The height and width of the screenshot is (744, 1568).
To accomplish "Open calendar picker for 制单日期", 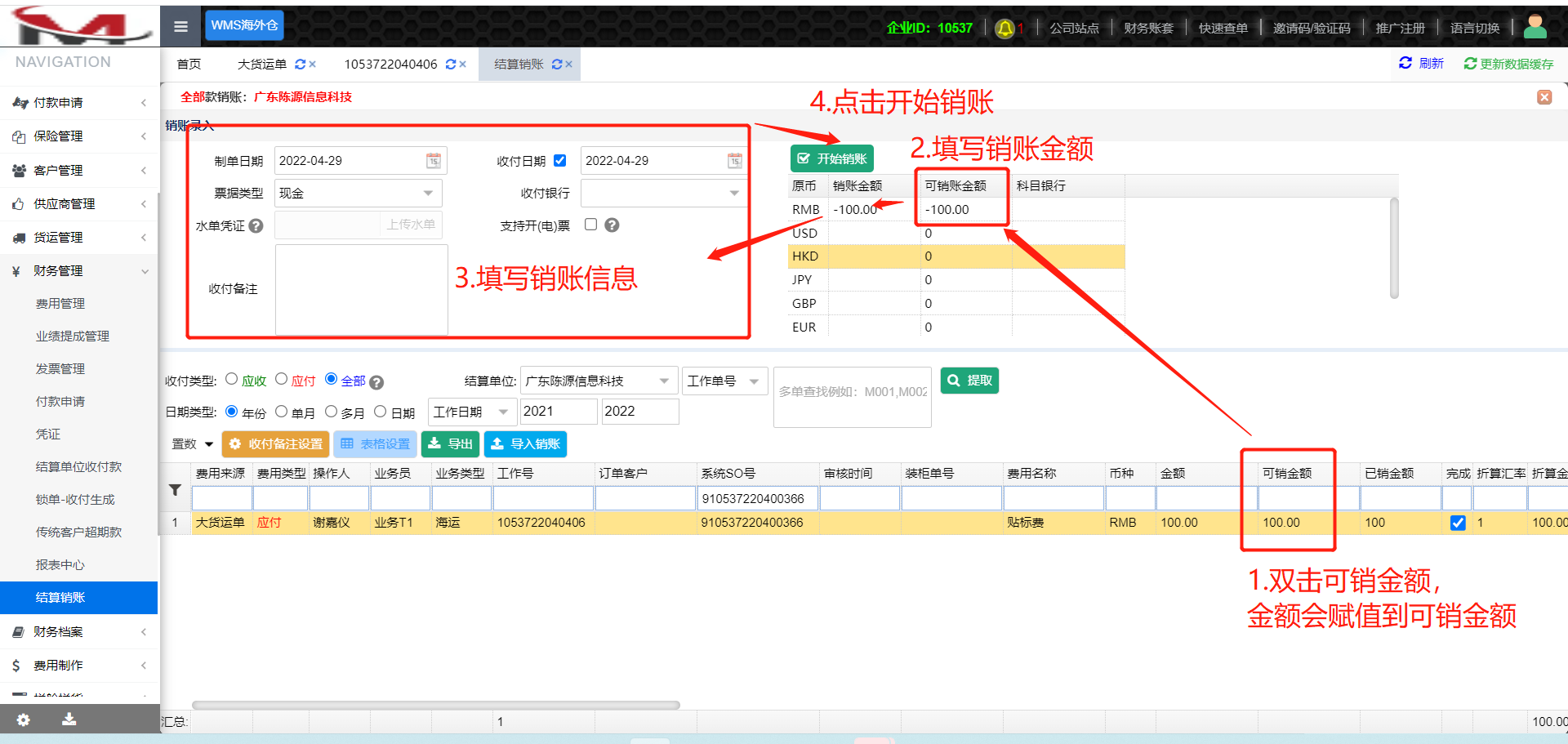I will (x=433, y=161).
